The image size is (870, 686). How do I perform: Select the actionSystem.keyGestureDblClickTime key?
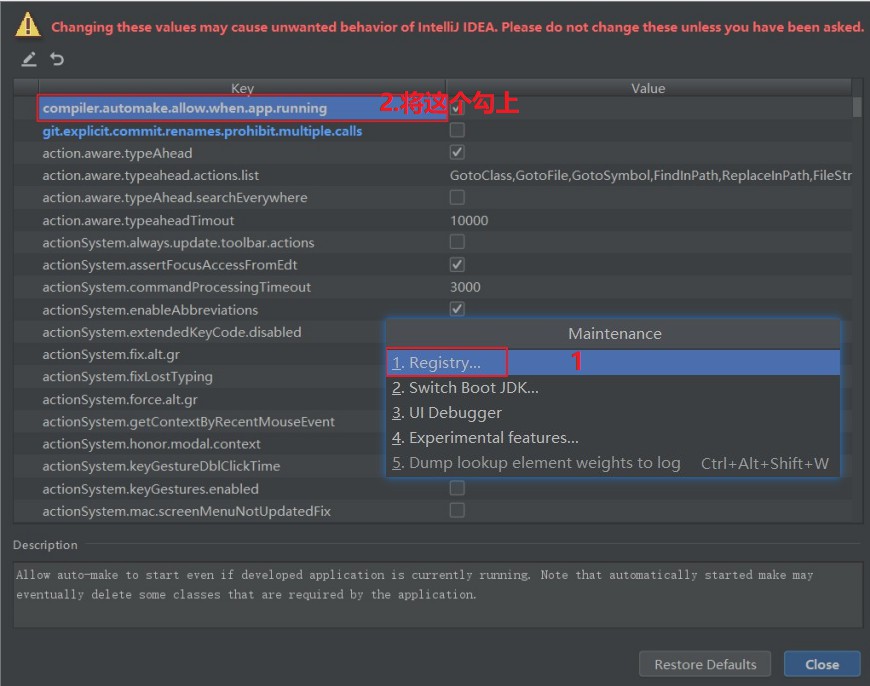coord(161,466)
